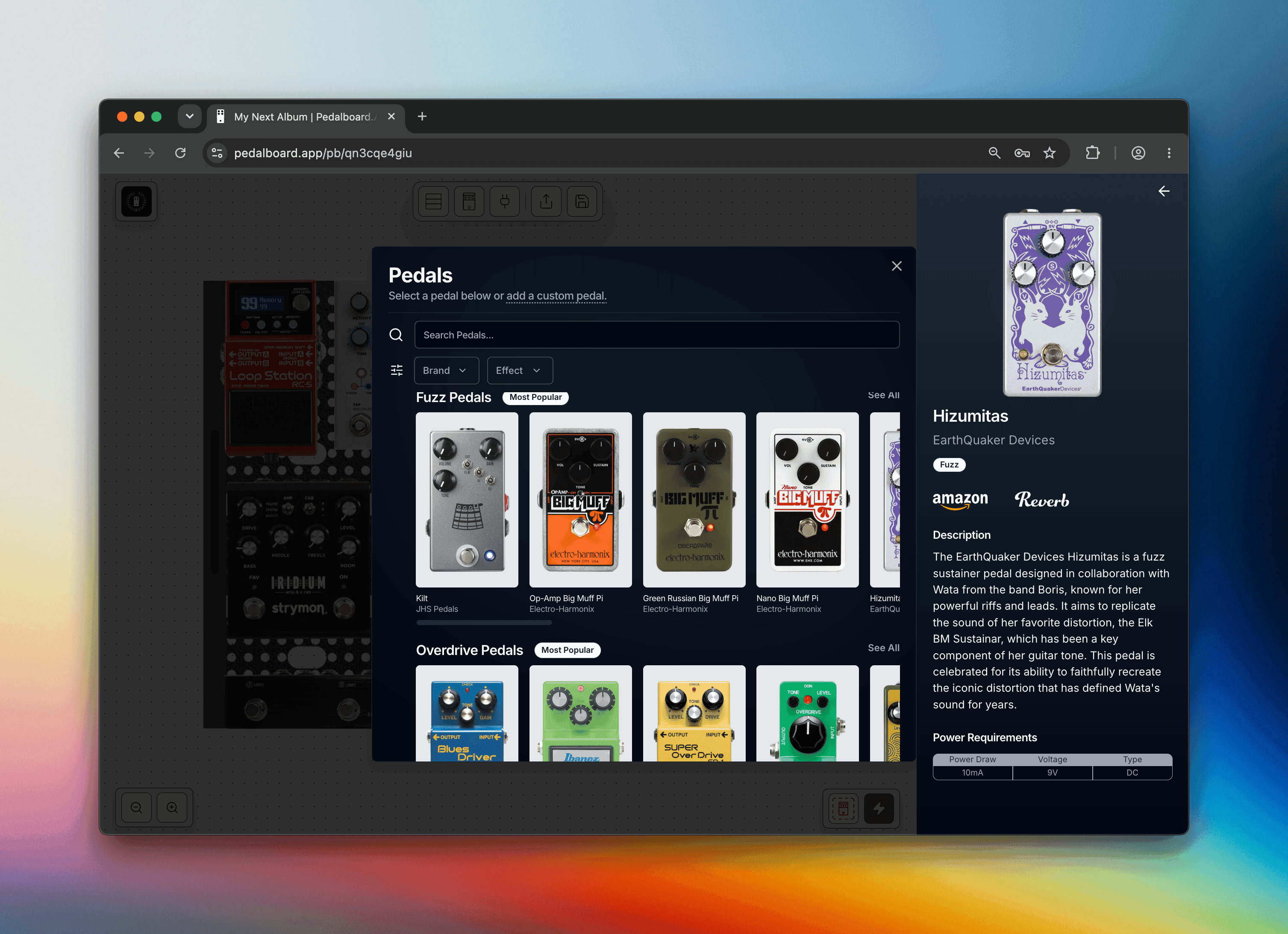Image resolution: width=1288 pixels, height=934 pixels.
Task: Select the Op-Amp Big Muff Pi thumbnail
Action: [x=580, y=499]
